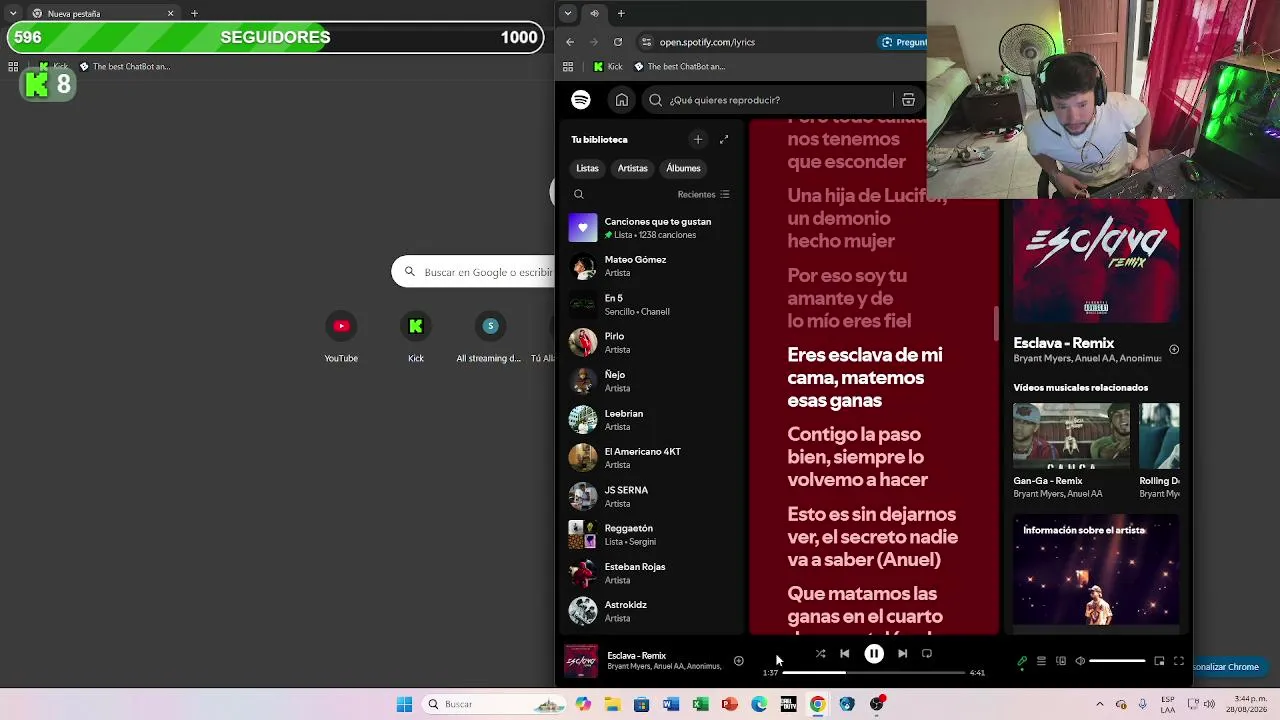This screenshot has width=1280, height=720.
Task: Create a new playlist with plus icon
Action: coord(698,140)
